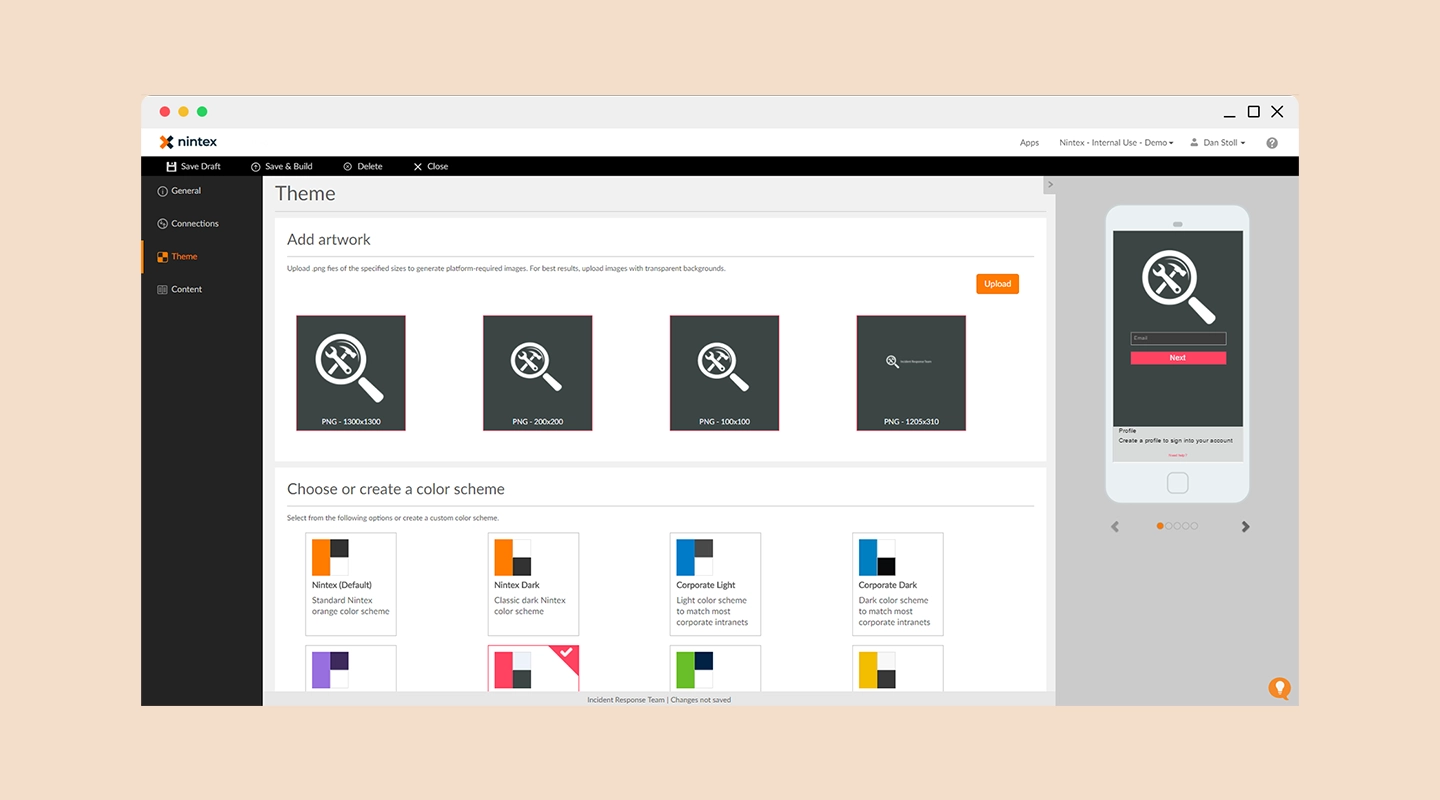Select the PNG - 100x100 artwork
Viewport: 1440px width, 800px height.
pos(724,373)
